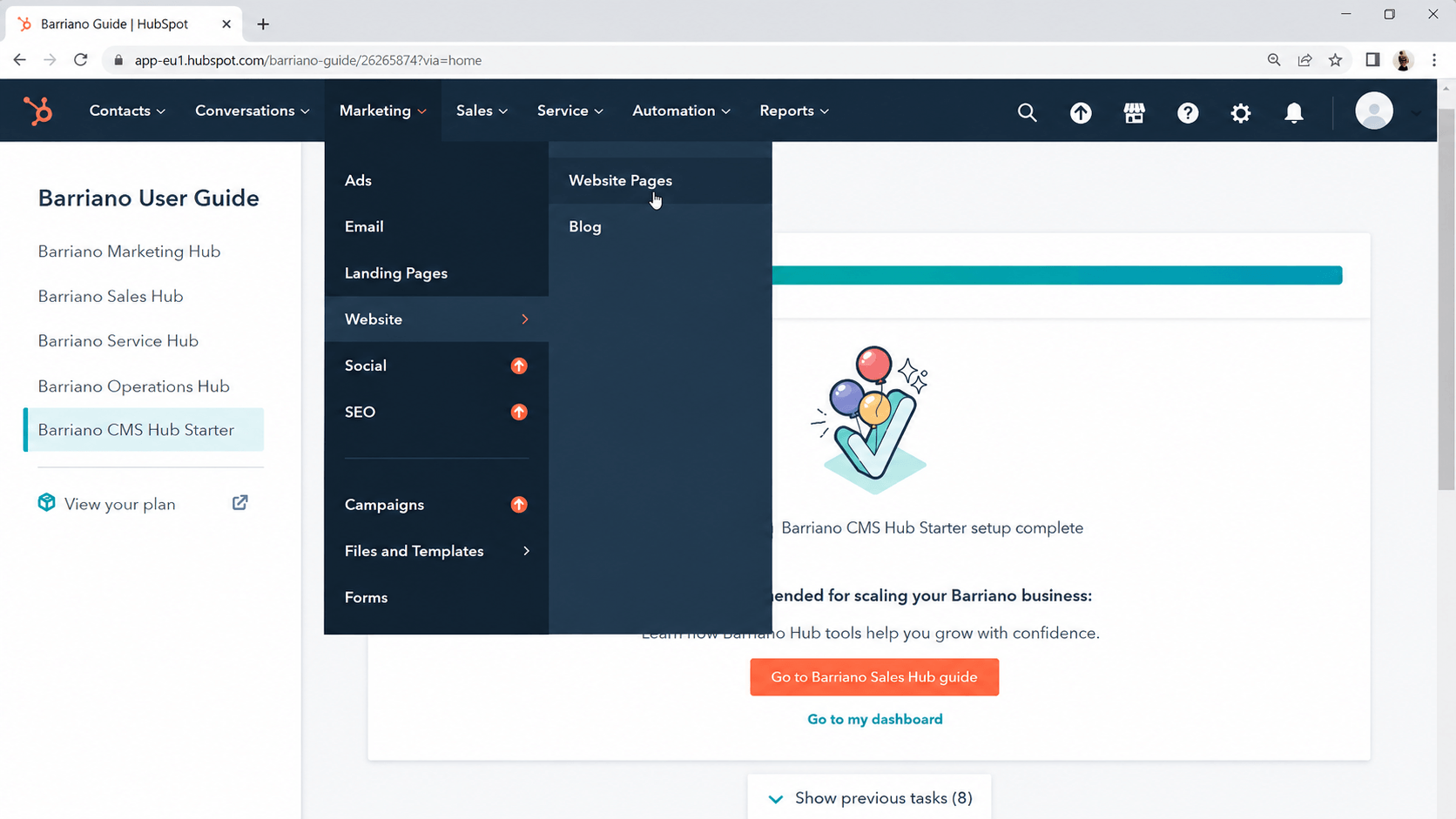Collapse the Marketing dropdown menu

tap(383, 111)
